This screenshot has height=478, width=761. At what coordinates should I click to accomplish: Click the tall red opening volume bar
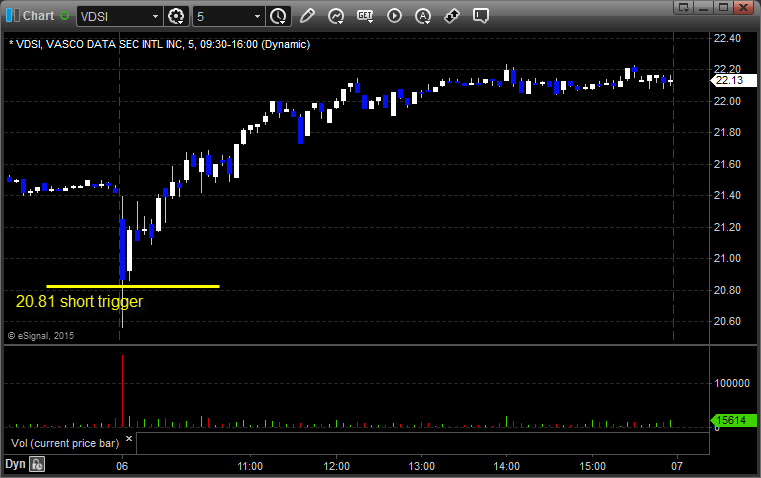point(122,391)
